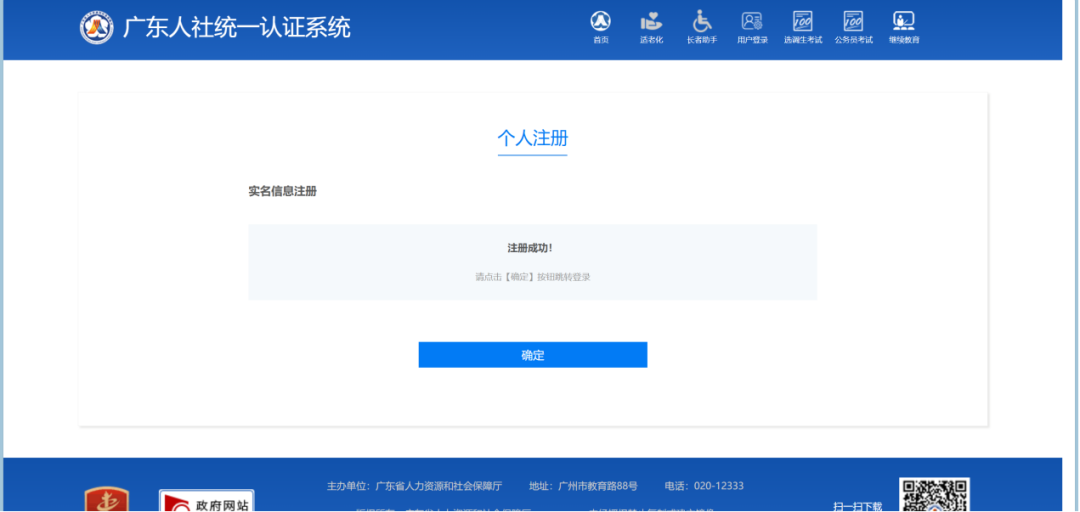Click the 广东人社 logo emblem in header
Viewport: 1080px width, 512px height.
pyautogui.click(x=97, y=28)
